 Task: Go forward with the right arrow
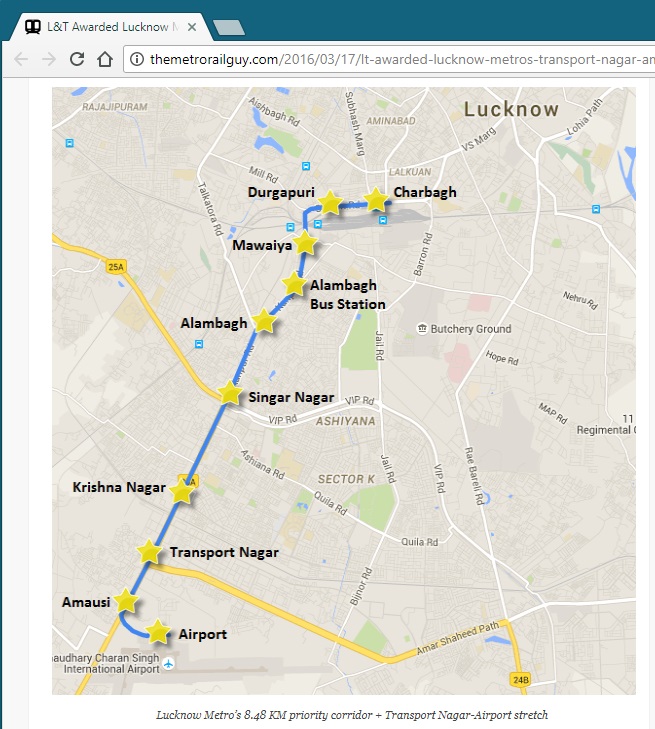coord(49,59)
